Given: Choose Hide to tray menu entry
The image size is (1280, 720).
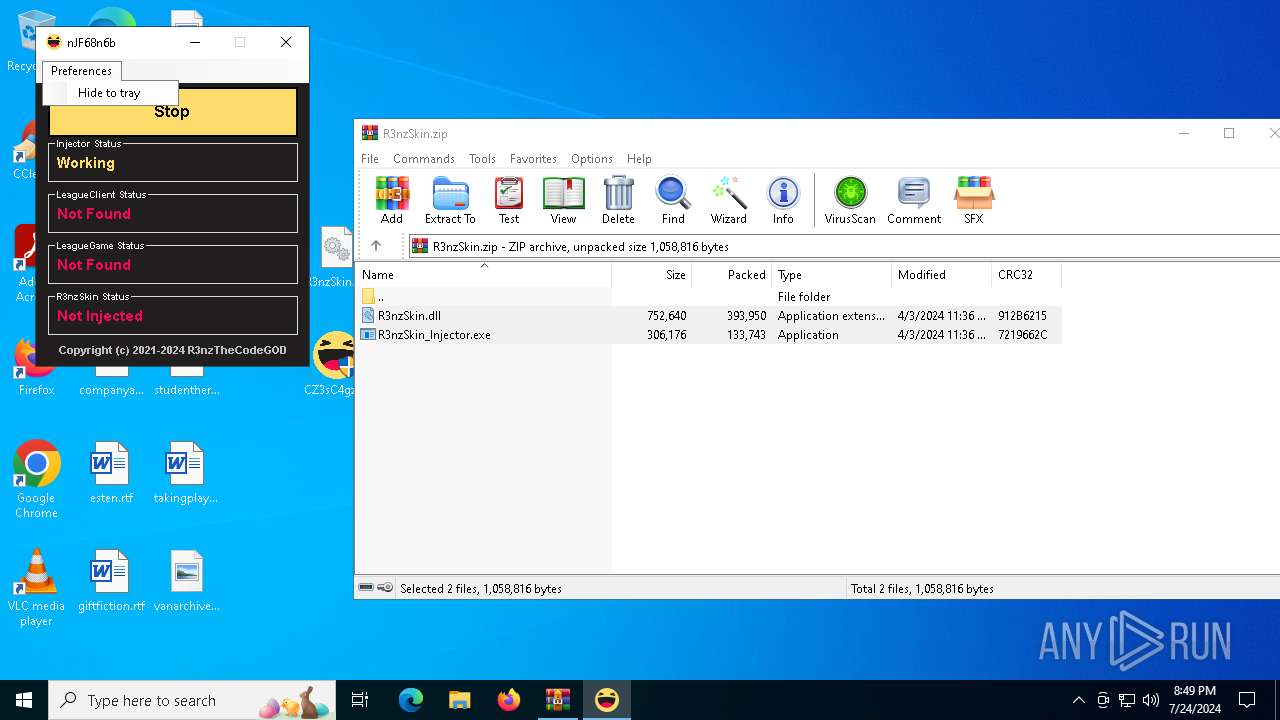Looking at the screenshot, I should [109, 93].
